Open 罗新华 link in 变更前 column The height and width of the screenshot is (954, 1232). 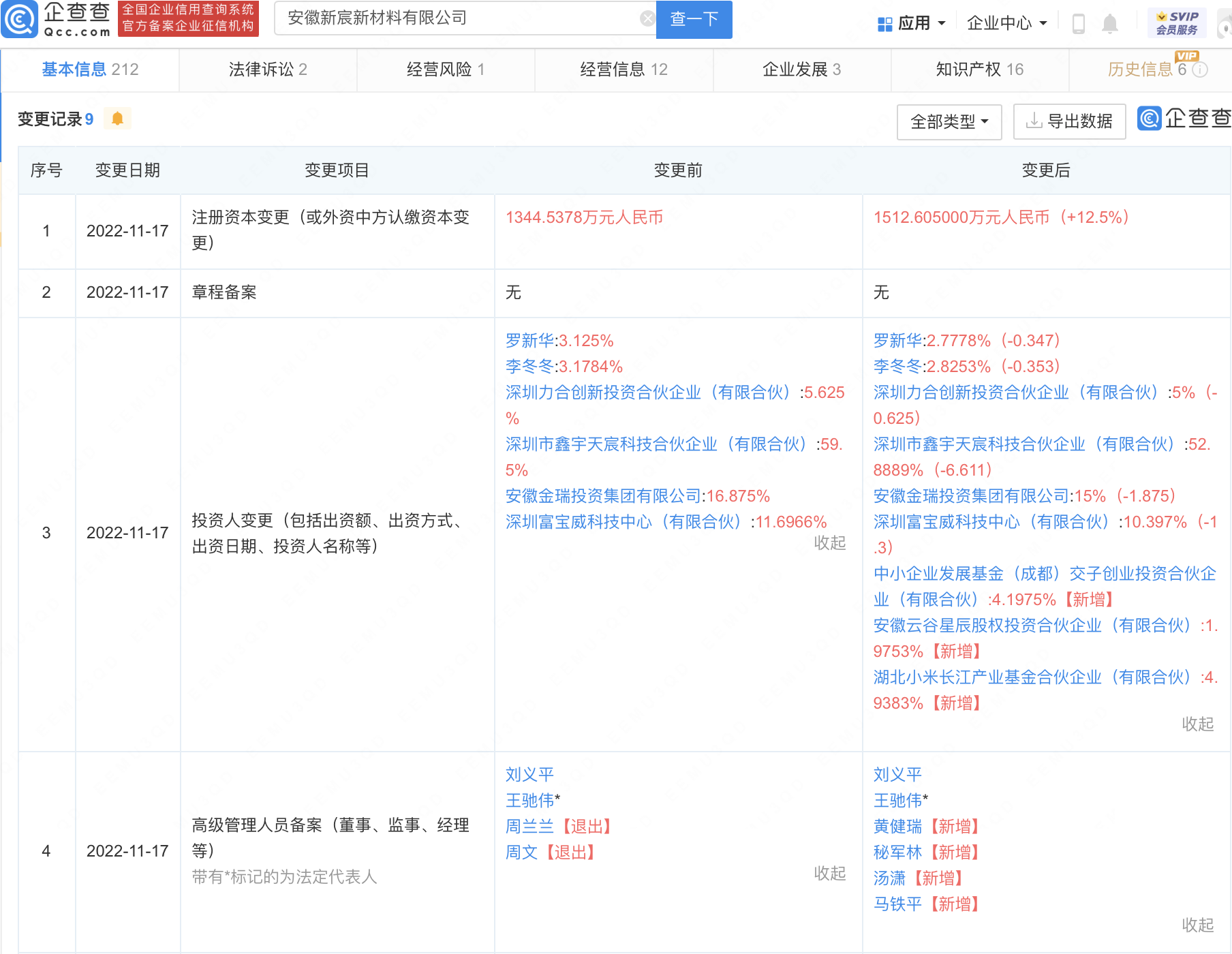(x=530, y=341)
